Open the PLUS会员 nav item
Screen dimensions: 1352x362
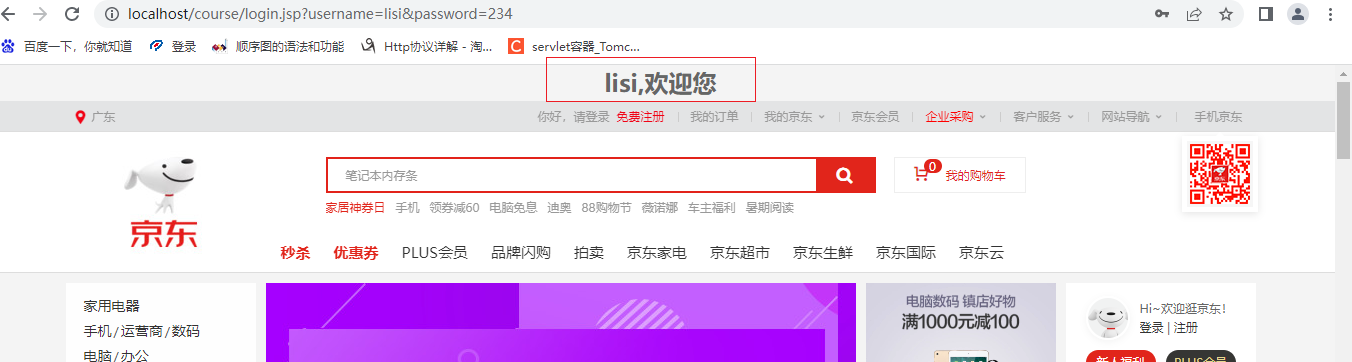[434, 252]
